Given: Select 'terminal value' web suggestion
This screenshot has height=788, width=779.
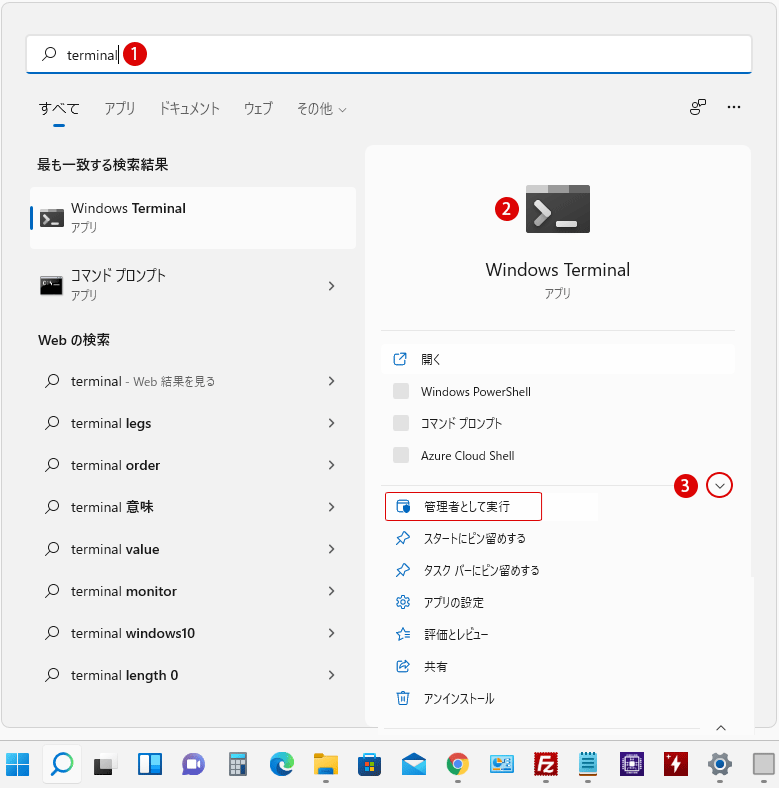Looking at the screenshot, I should tap(193, 549).
